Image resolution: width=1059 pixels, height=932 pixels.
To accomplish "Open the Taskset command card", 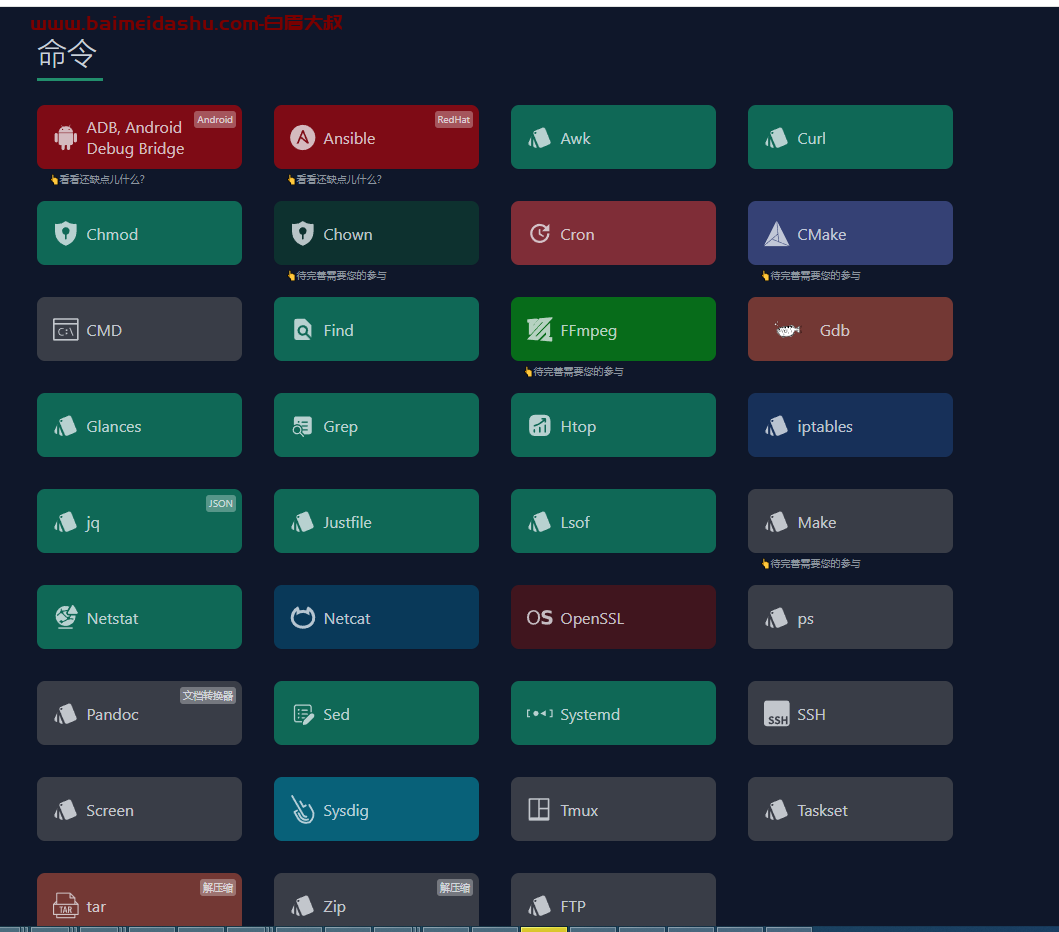I will [x=850, y=808].
